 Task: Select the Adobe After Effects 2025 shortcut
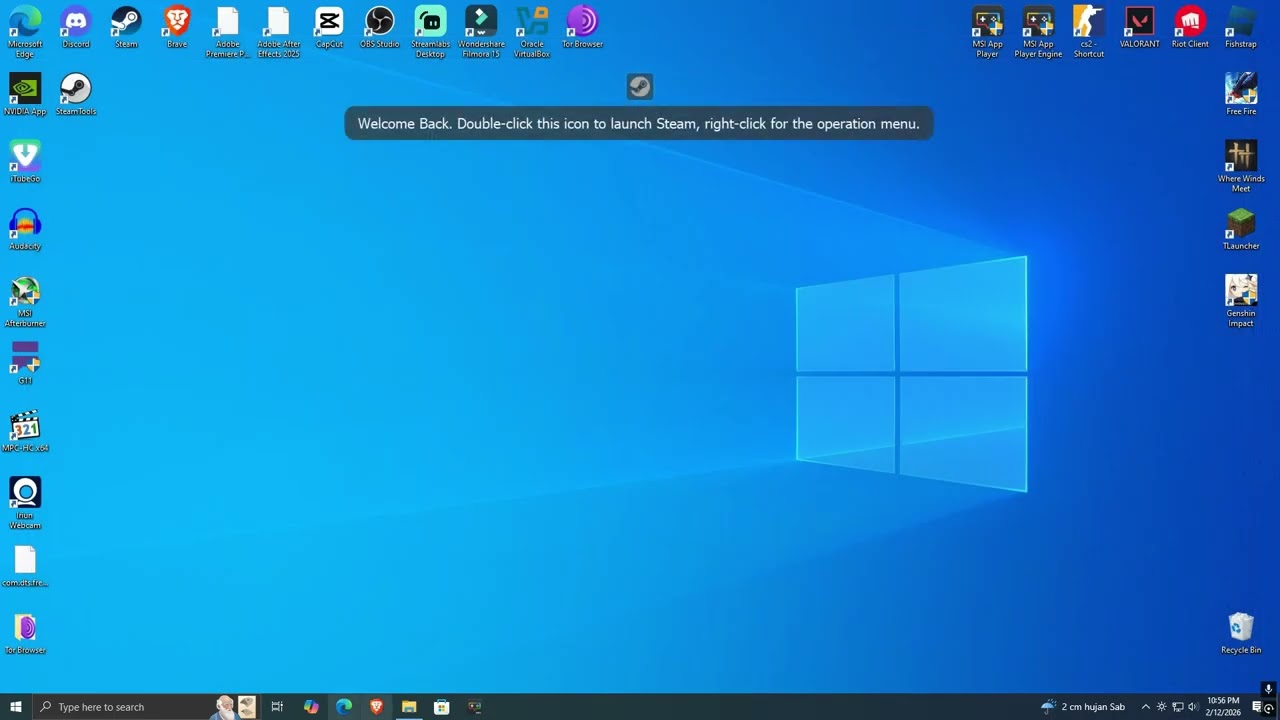(x=278, y=32)
